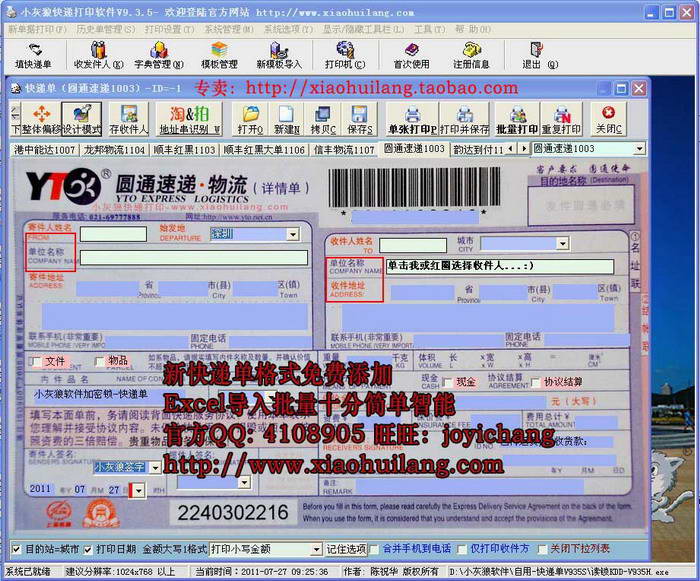Viewport: 700px width, 581px height.
Task: Switch to 龙邦物流1104 tab
Action: point(114,150)
